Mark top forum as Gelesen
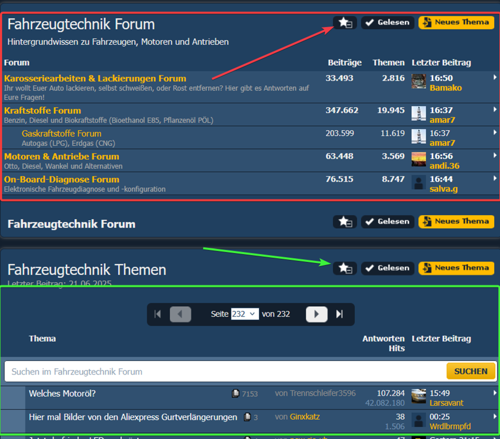The image size is (500, 439). (388, 23)
